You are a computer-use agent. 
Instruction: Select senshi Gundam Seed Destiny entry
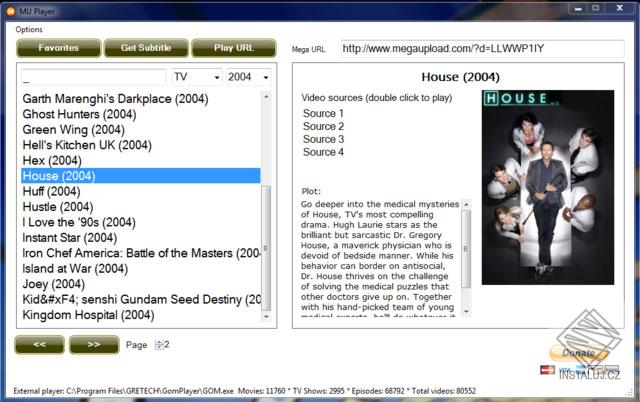point(141,300)
